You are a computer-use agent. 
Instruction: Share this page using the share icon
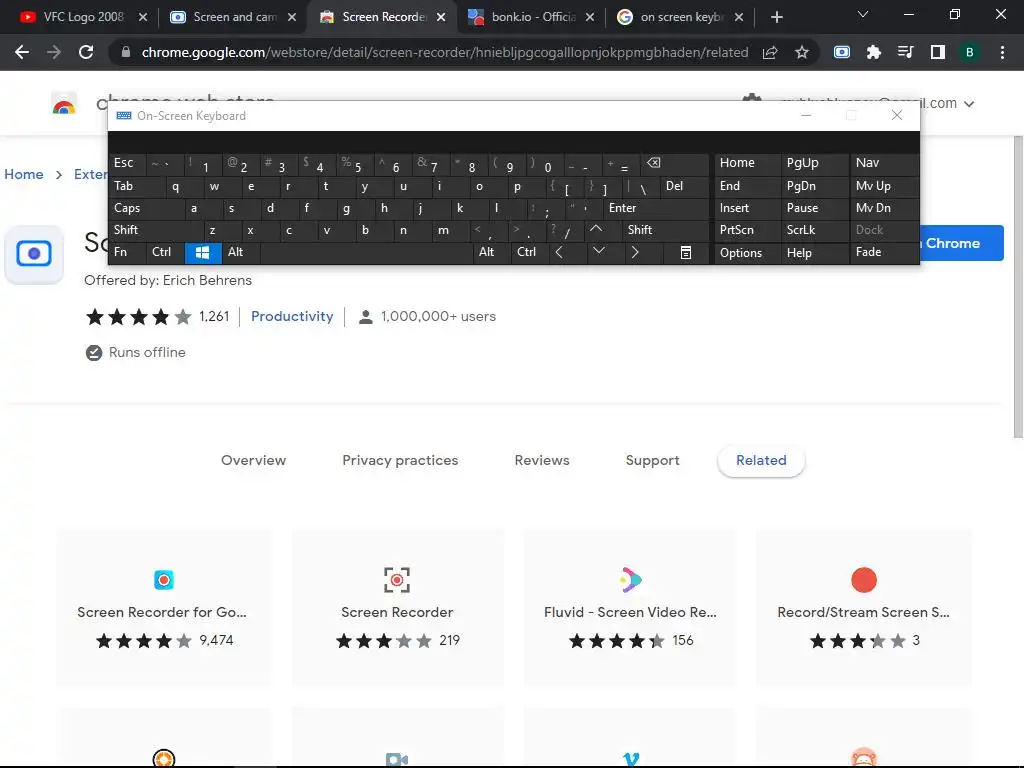coord(771,52)
